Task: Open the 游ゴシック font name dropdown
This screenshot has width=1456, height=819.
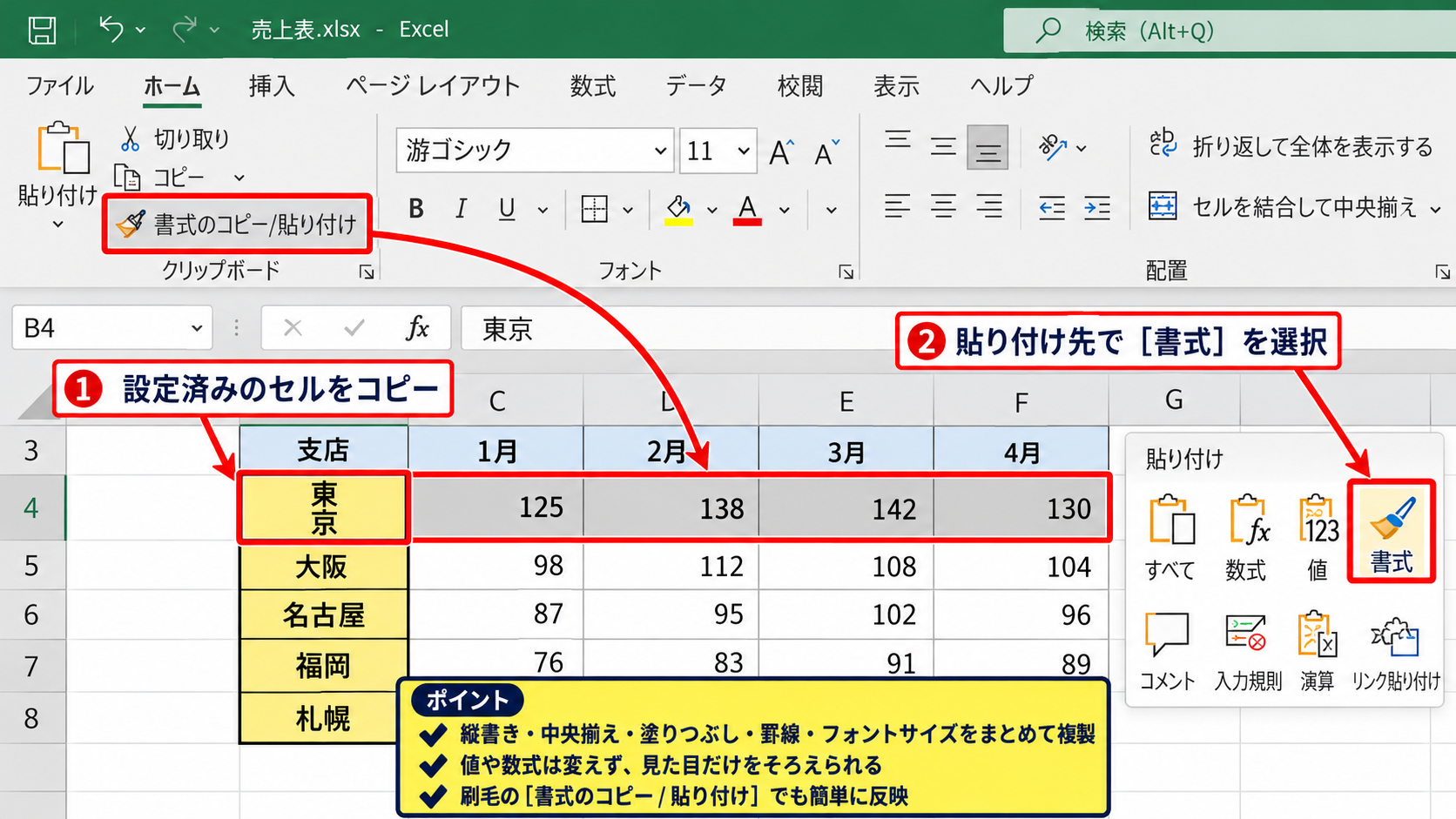Action: (660, 151)
